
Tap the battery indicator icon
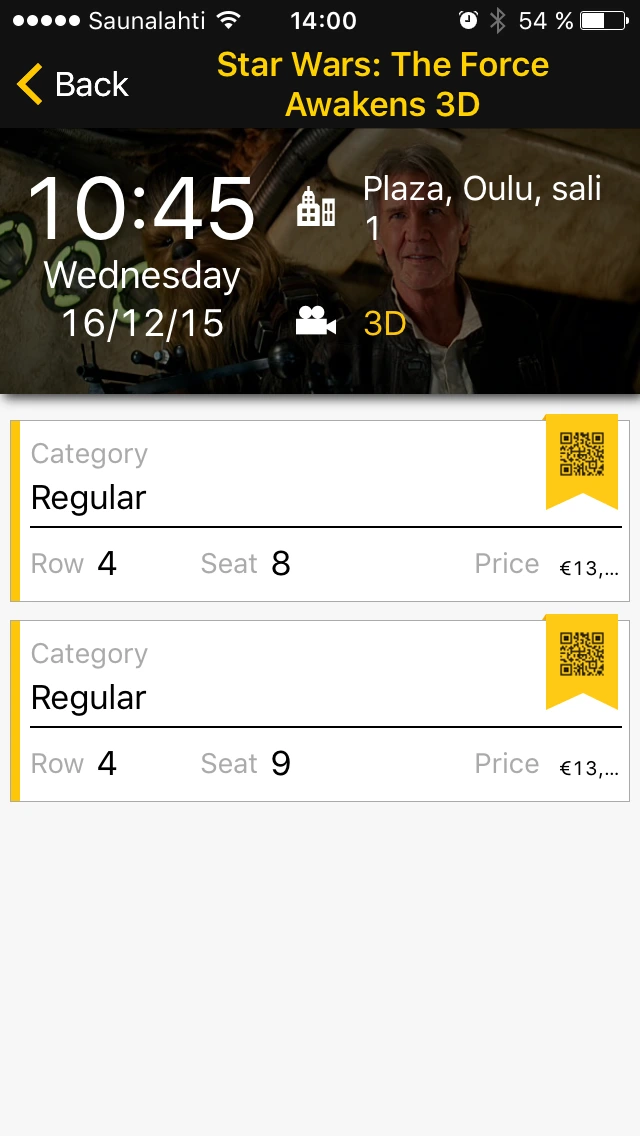coord(604,20)
